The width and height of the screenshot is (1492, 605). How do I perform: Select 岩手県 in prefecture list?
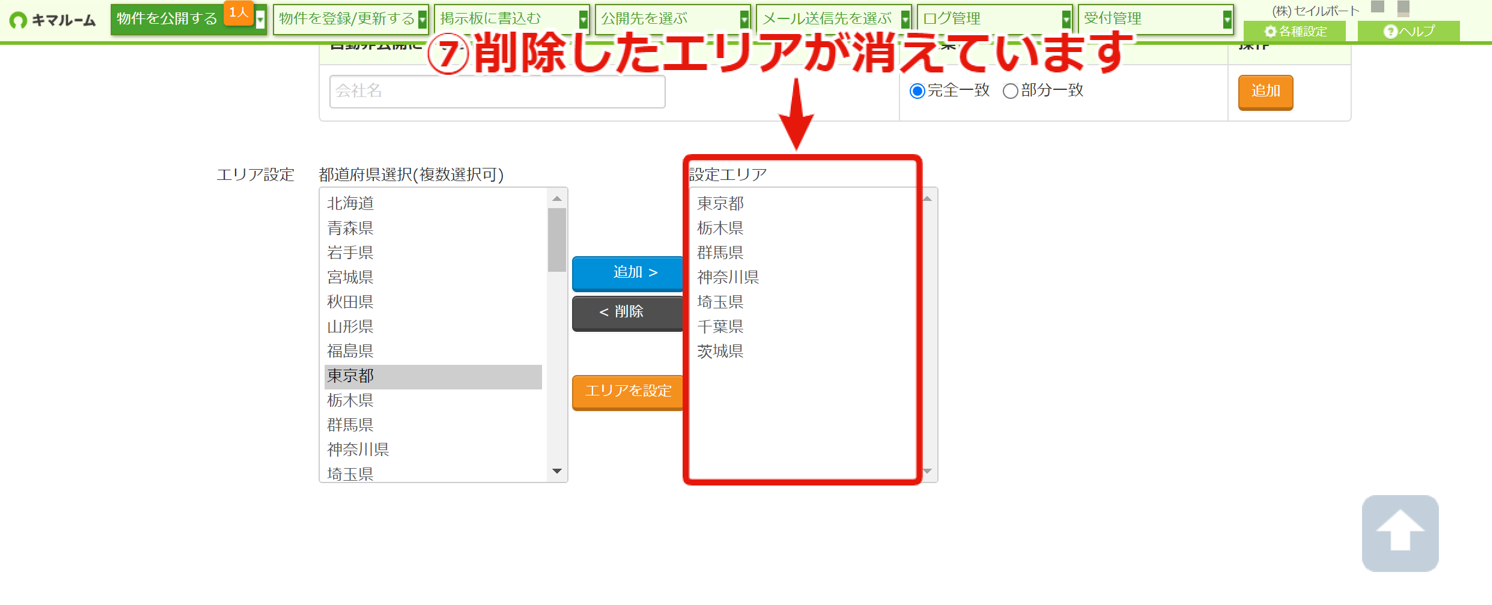[x=433, y=253]
